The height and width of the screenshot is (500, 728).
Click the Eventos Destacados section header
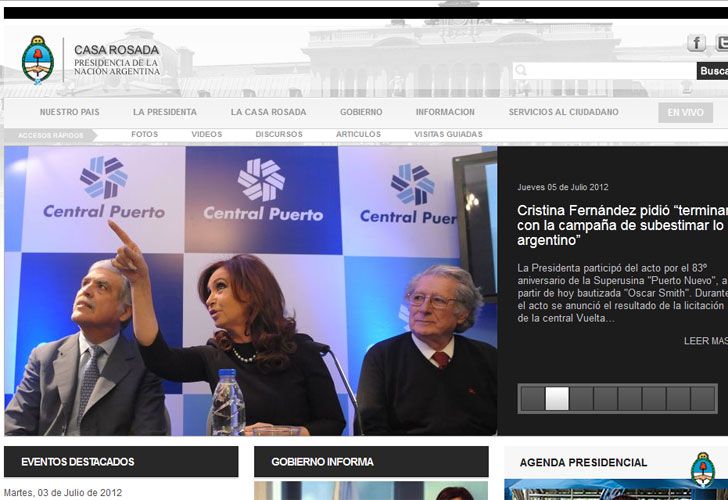click(x=121, y=461)
